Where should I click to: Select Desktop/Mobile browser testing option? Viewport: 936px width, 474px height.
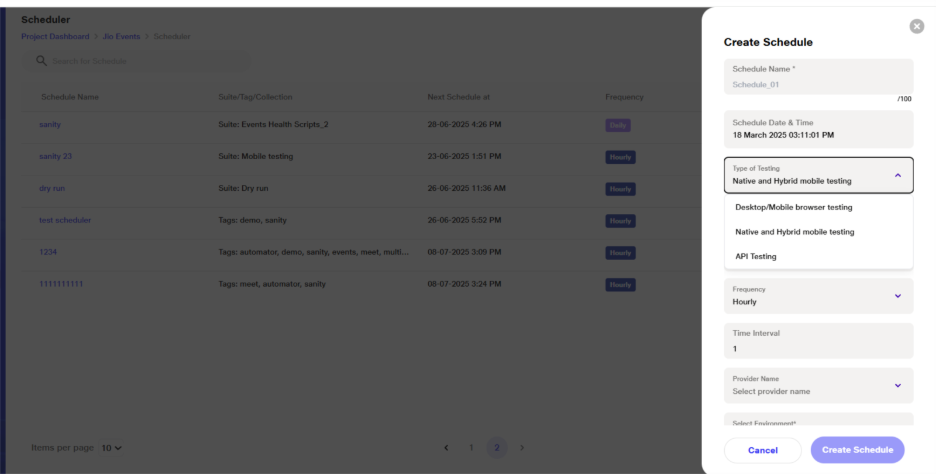pyautogui.click(x=818, y=208)
